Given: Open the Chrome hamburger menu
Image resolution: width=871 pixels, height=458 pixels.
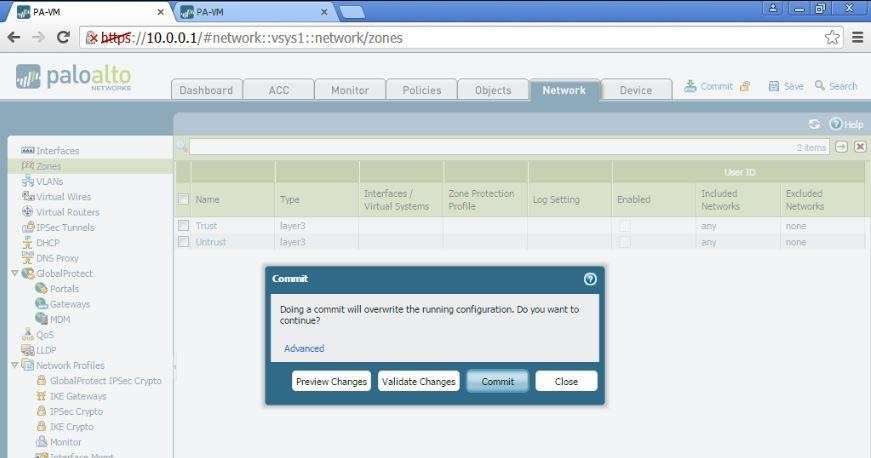Looking at the screenshot, I should (857, 37).
